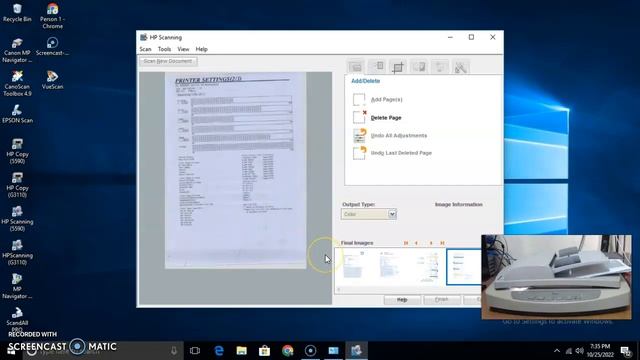
Task: Click the Undo Last Deleted Page label
Action: pyautogui.click(x=401, y=153)
